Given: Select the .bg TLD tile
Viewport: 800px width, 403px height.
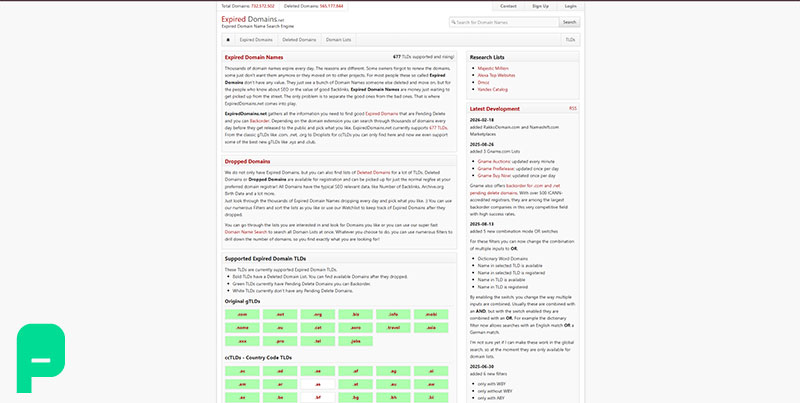Looking at the screenshot, I should point(355,397).
